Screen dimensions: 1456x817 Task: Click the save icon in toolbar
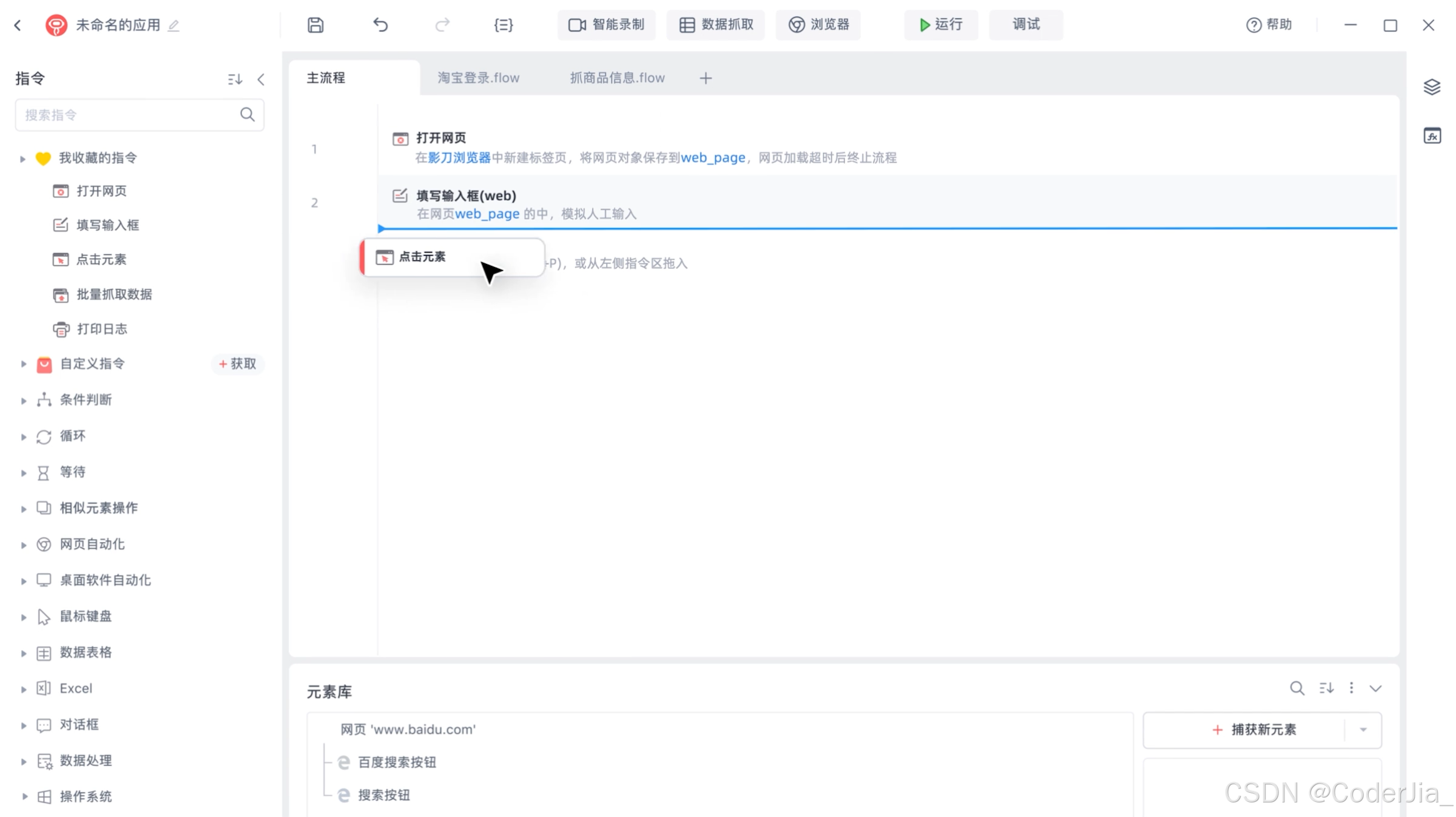click(x=315, y=25)
